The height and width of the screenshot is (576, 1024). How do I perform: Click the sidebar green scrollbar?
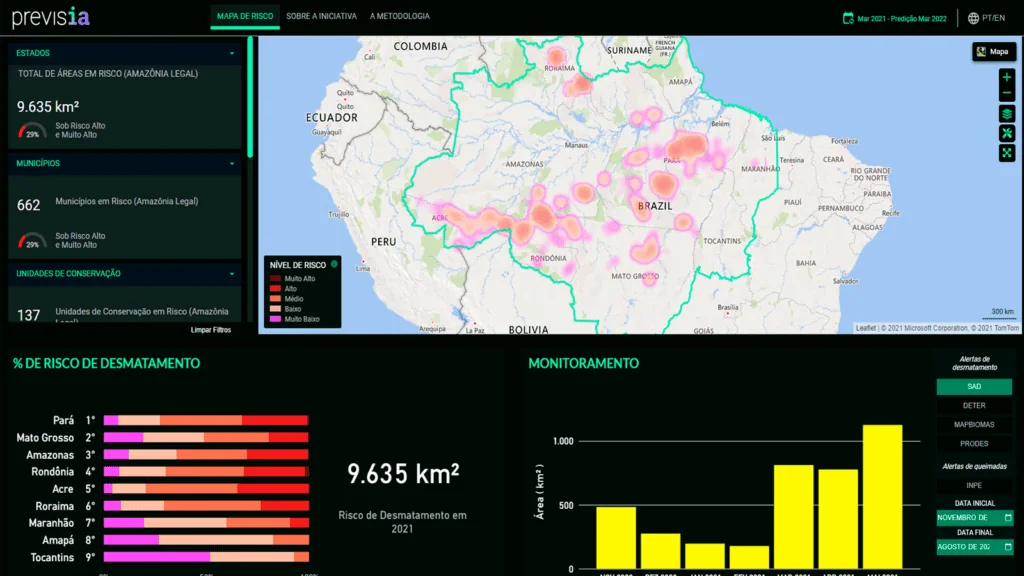pyautogui.click(x=249, y=97)
